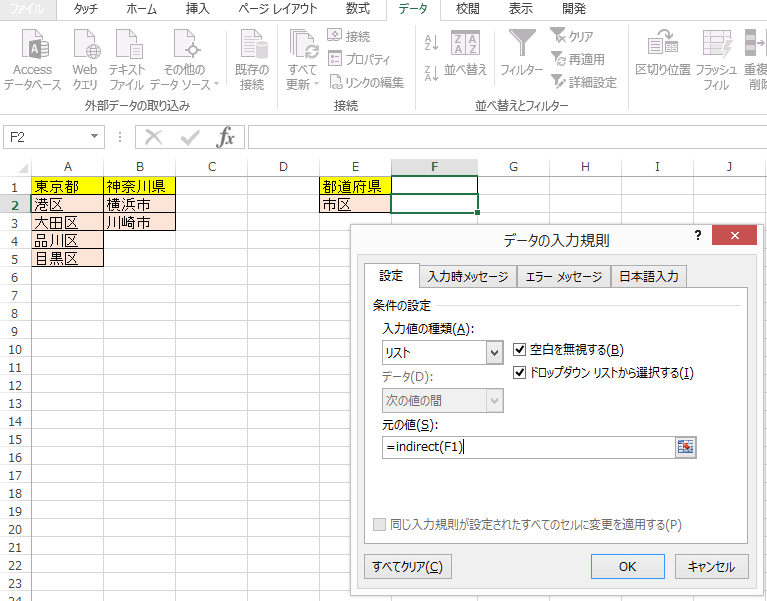Image resolution: width=767 pixels, height=601 pixels.
Task: Click the formula bar confirm checkmark
Action: coord(190,137)
